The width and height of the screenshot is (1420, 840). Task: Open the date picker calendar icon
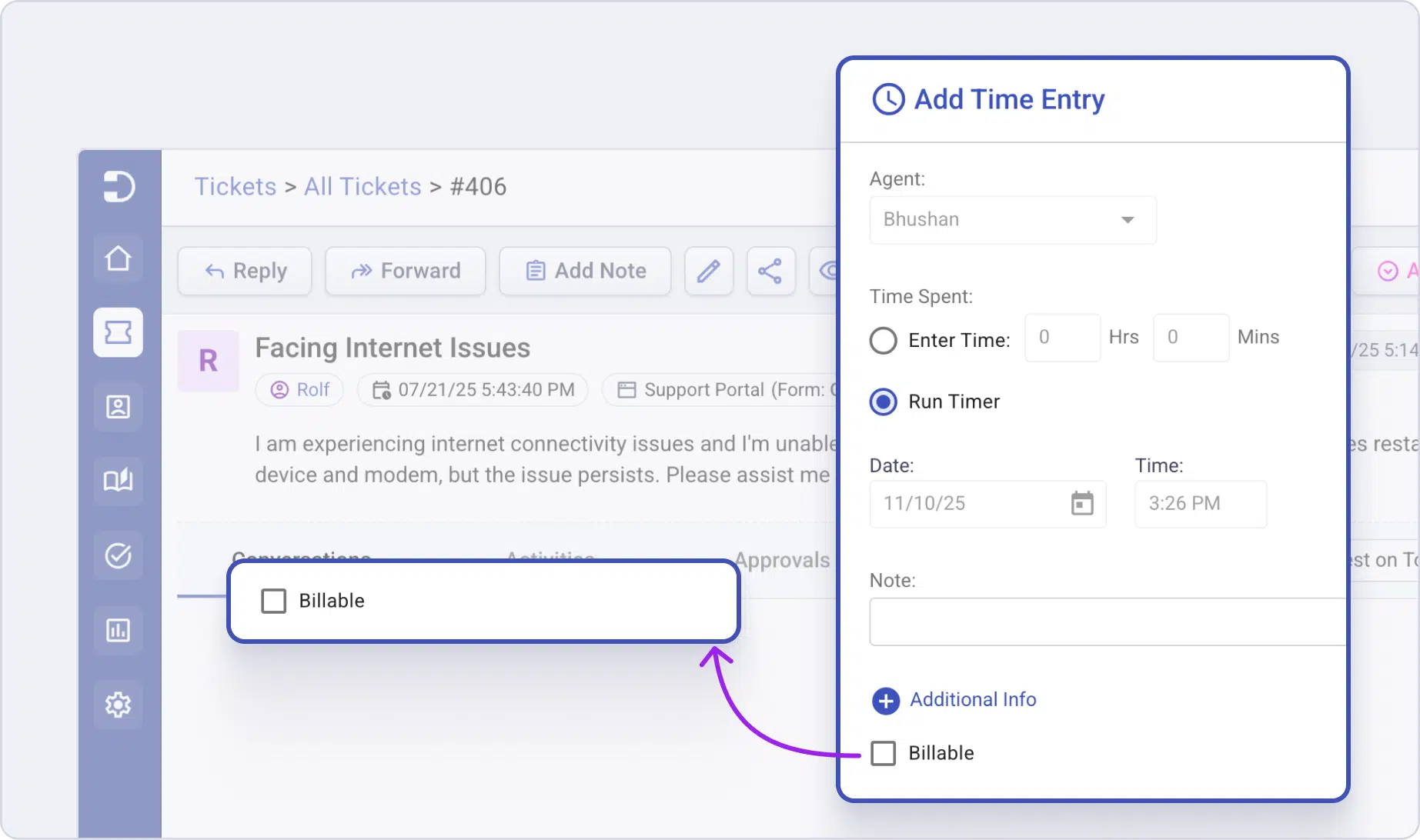point(1082,504)
